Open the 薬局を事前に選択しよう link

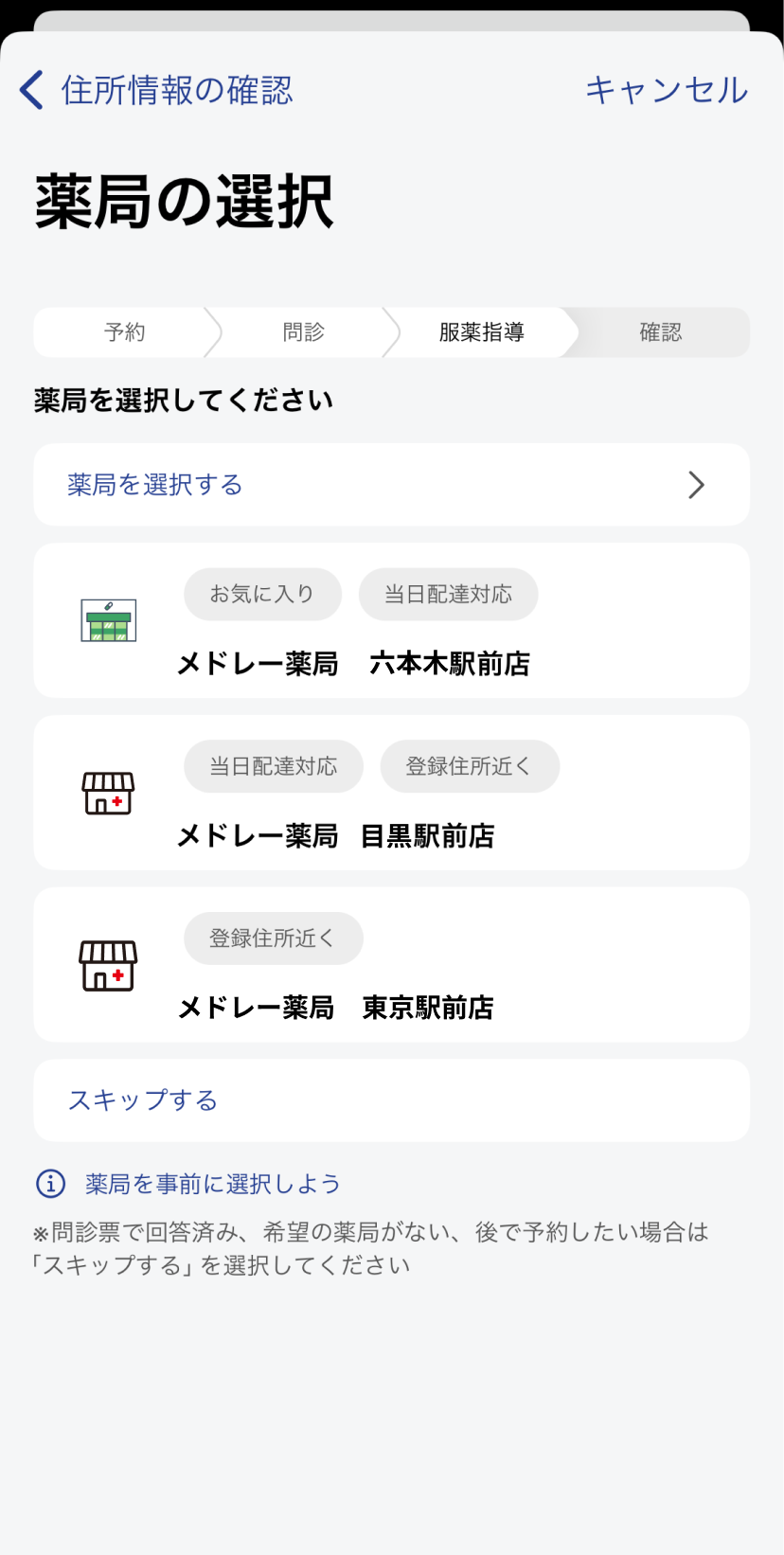tap(213, 1184)
